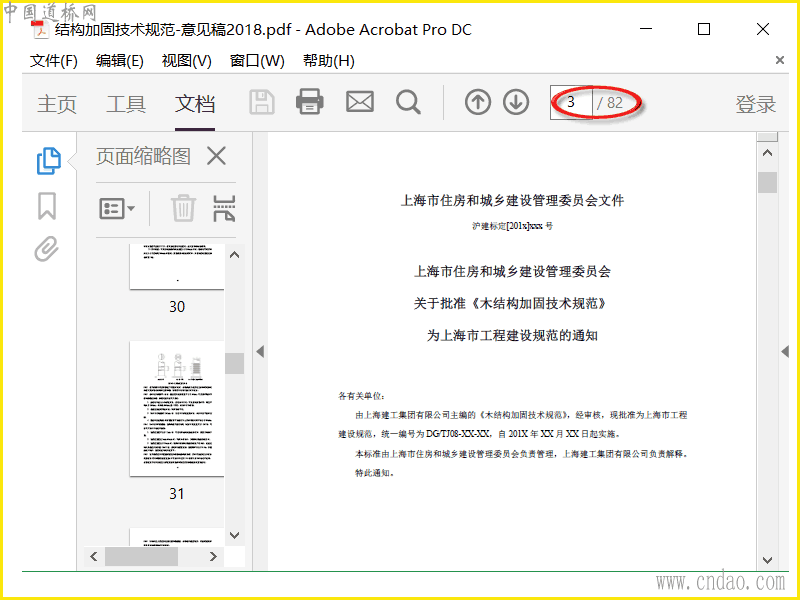Open the 帮助(H) menu
The image size is (800, 600).
(x=329, y=61)
